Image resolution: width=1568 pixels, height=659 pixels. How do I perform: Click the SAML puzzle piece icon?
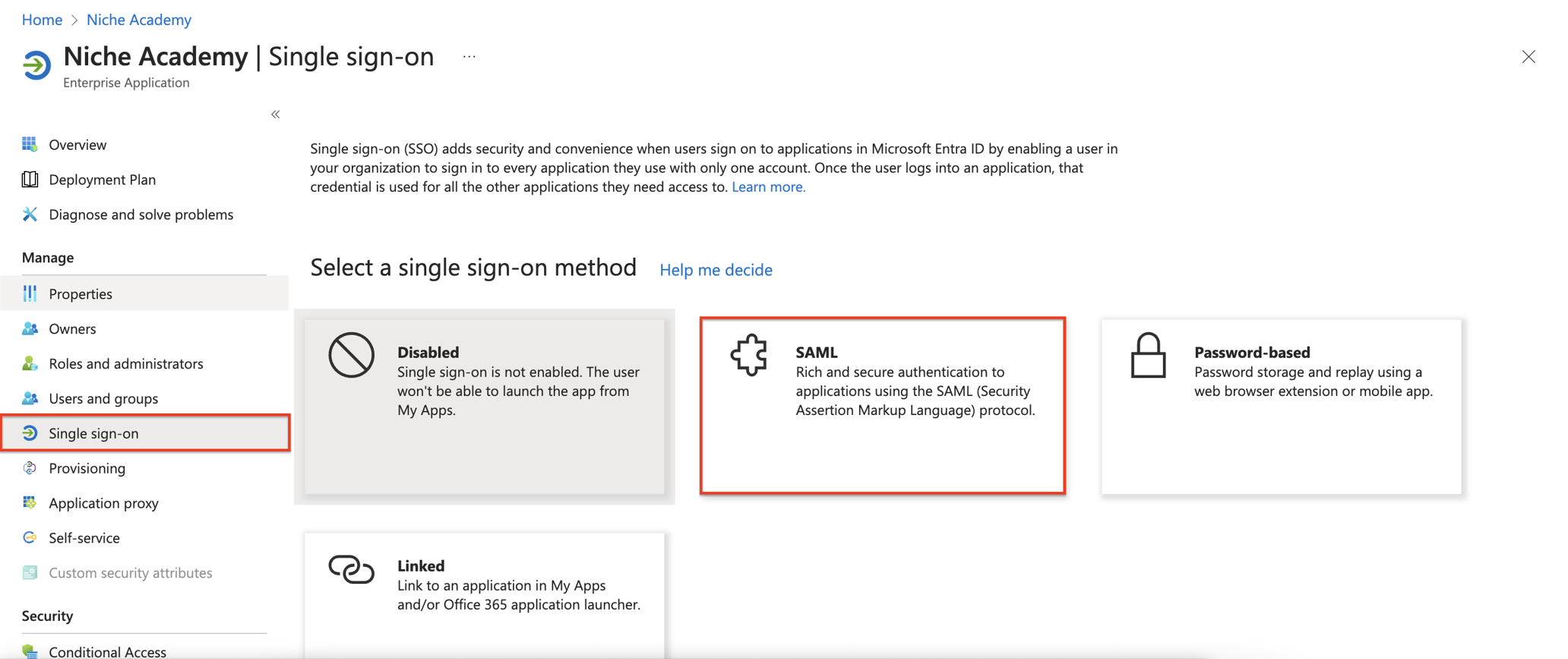click(749, 355)
